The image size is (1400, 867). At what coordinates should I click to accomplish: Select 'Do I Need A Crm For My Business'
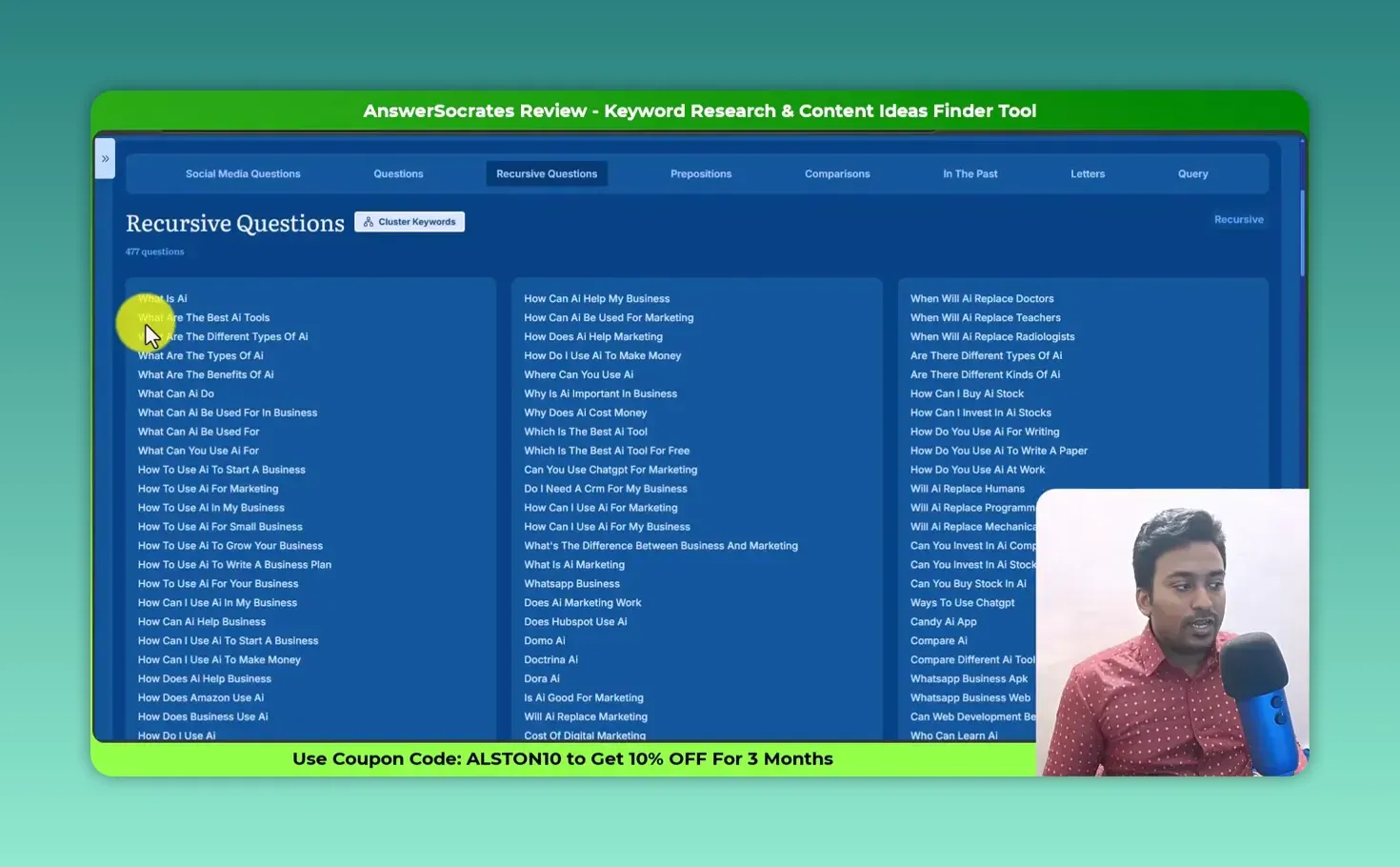click(x=606, y=490)
